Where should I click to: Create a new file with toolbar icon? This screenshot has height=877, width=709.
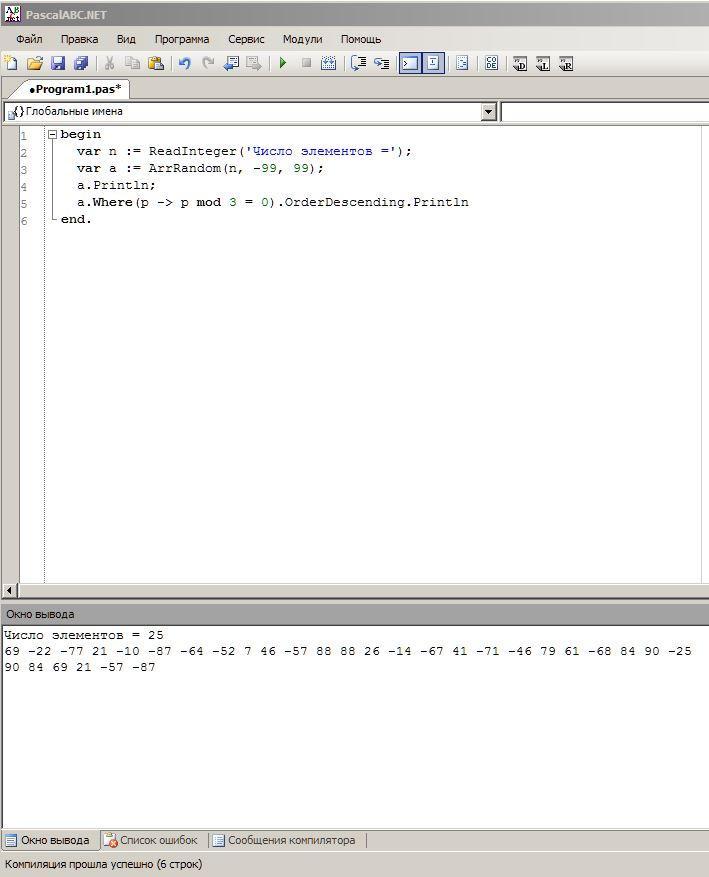pos(11,63)
